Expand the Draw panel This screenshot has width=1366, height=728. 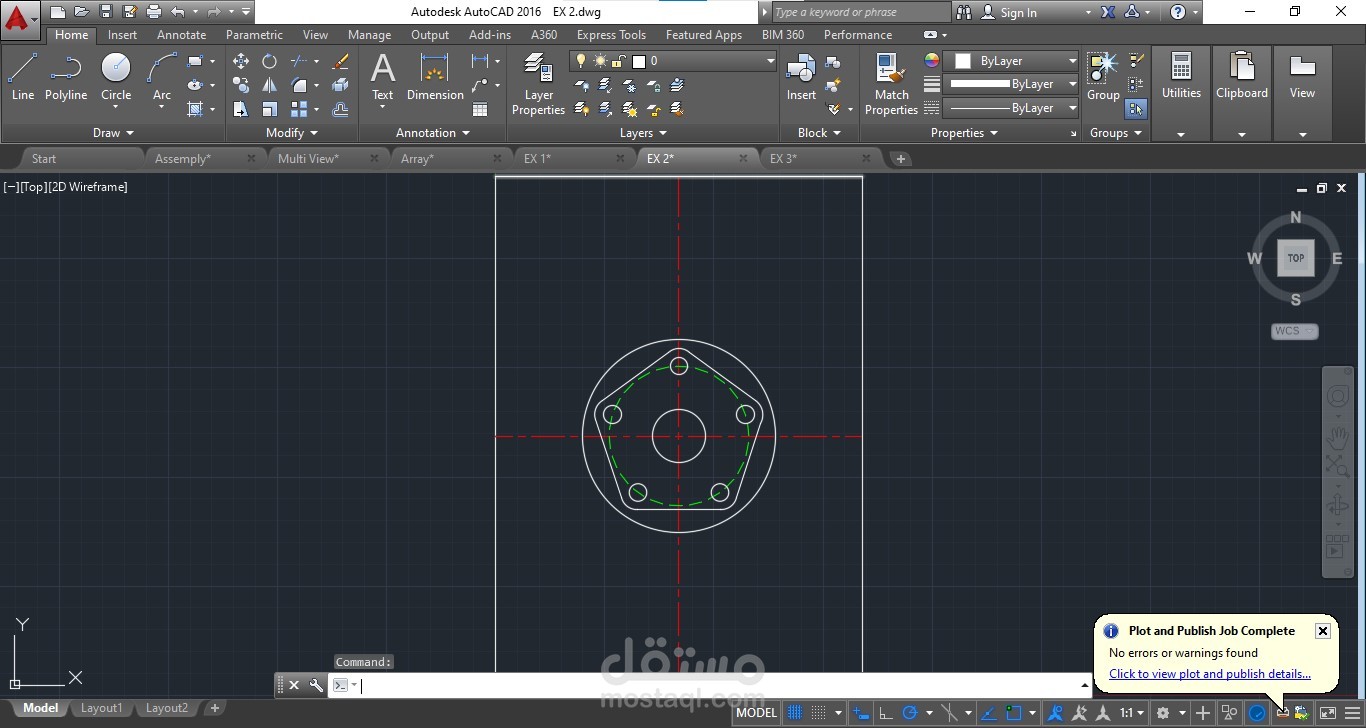pos(113,132)
